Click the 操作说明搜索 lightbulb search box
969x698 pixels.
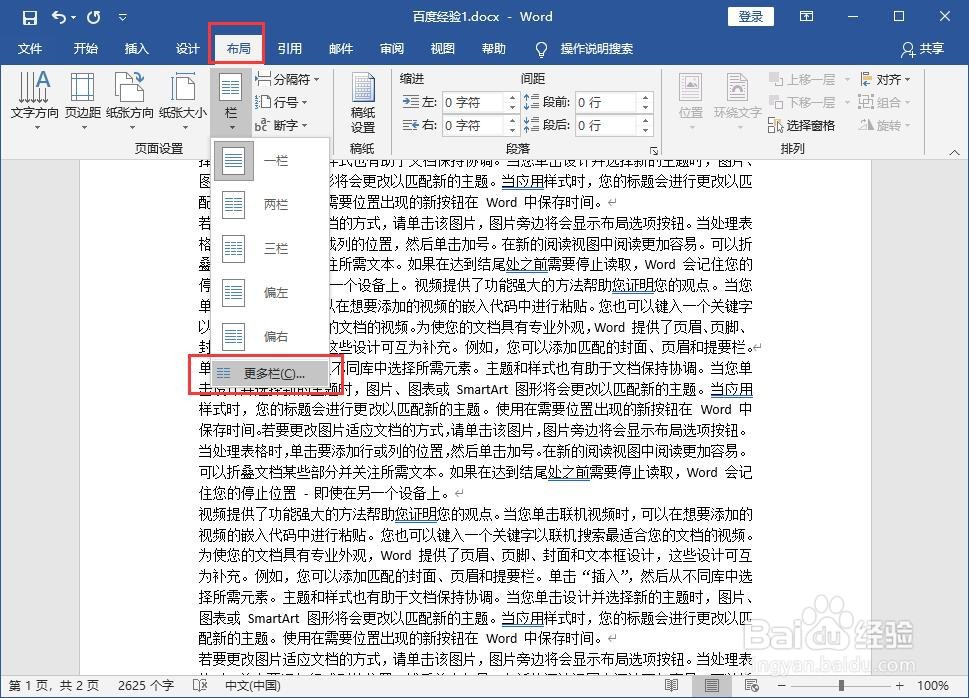pyautogui.click(x=584, y=49)
